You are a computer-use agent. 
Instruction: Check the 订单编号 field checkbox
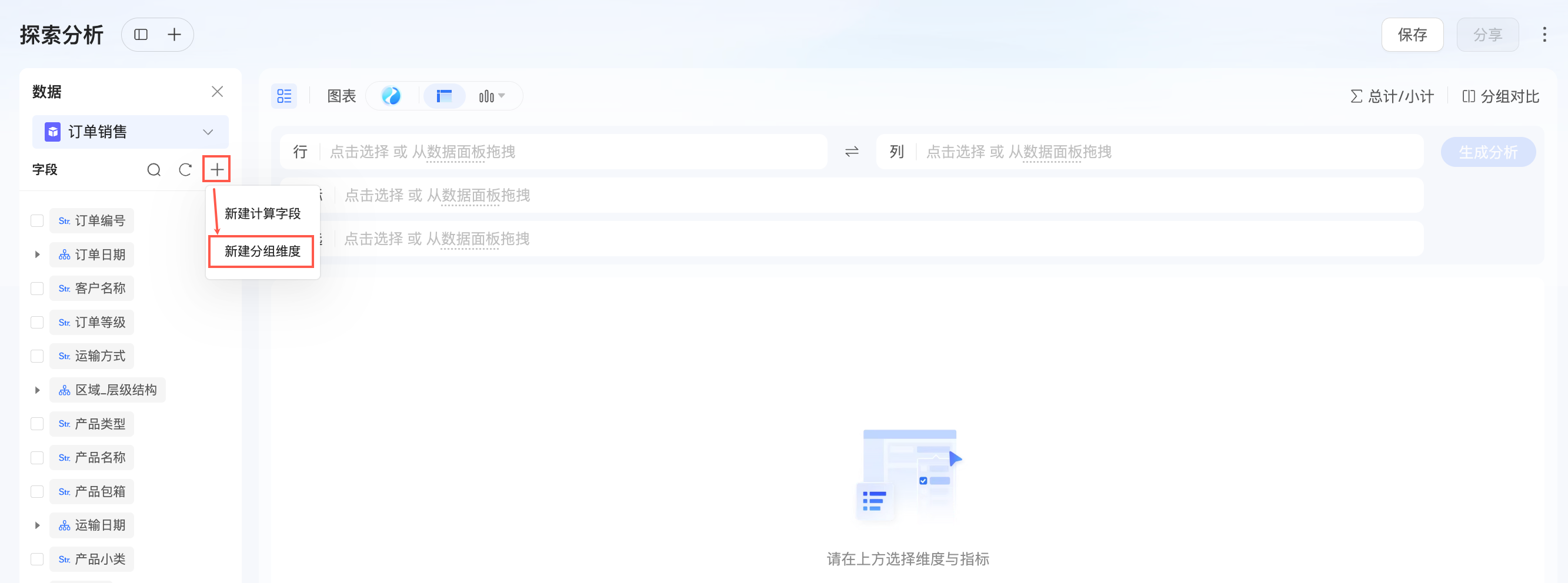tap(37, 220)
